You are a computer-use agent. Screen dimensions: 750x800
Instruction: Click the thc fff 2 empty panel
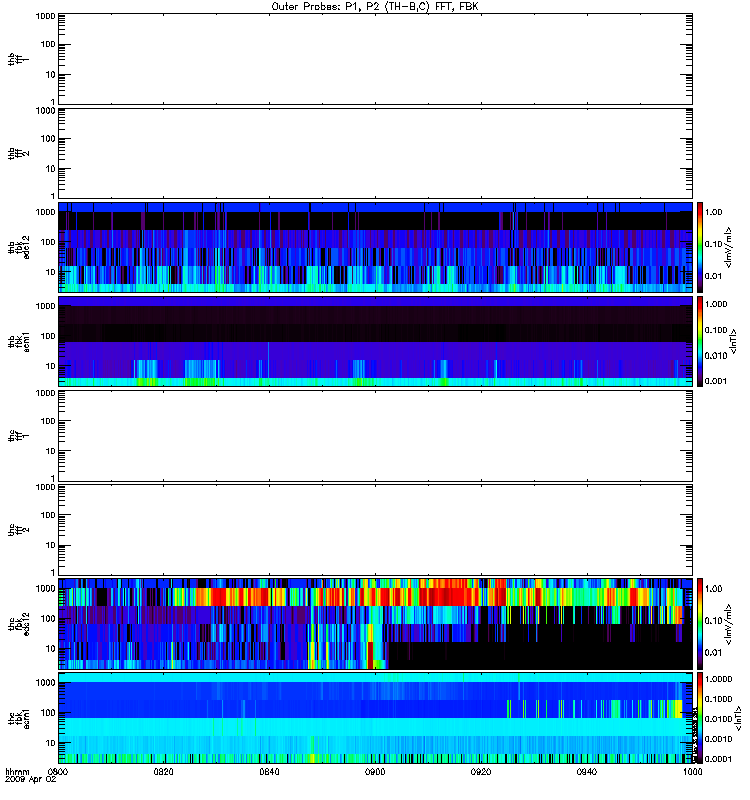tap(375, 530)
